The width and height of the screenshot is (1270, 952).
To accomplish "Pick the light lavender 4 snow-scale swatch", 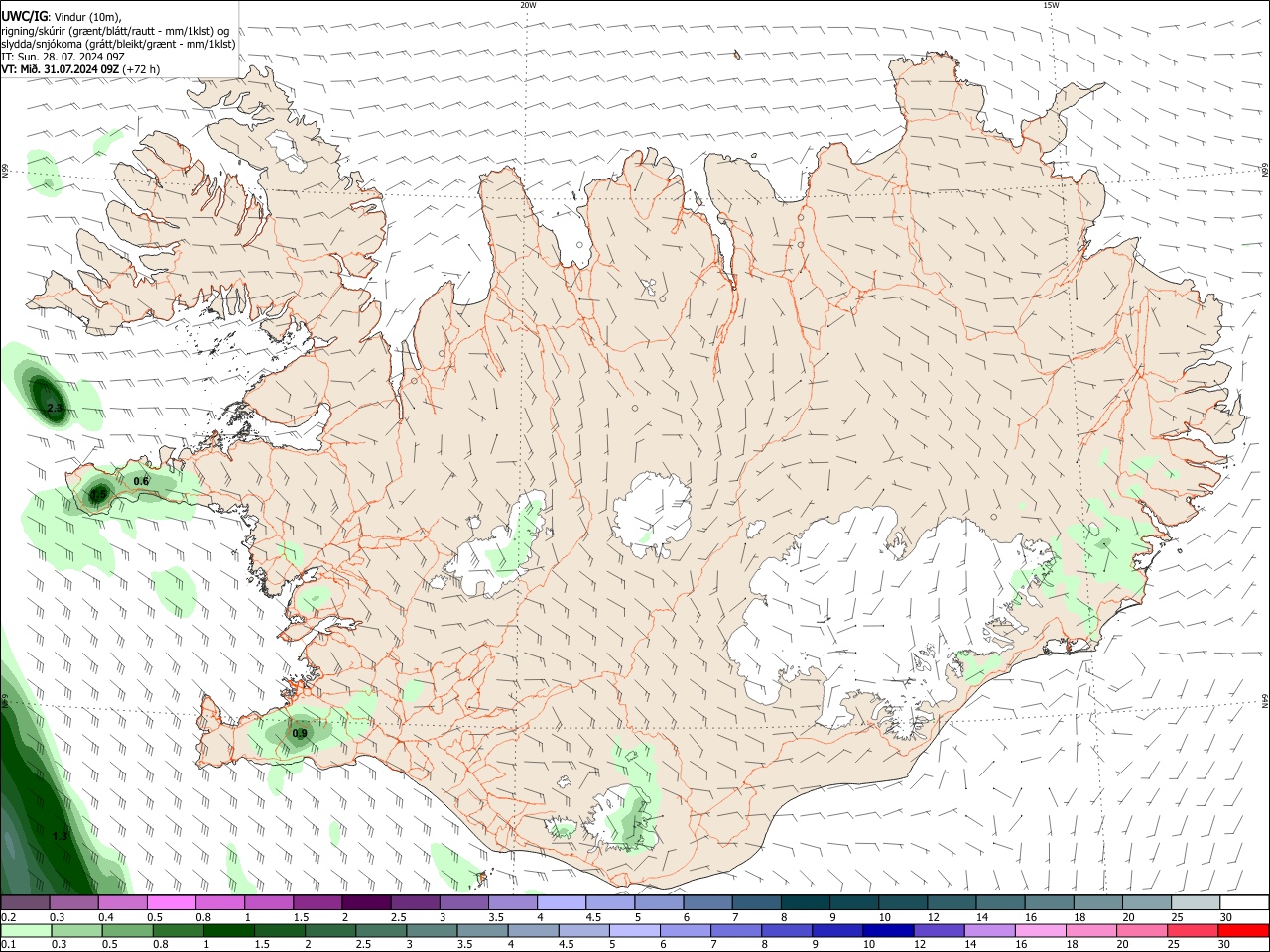I will 562,902.
